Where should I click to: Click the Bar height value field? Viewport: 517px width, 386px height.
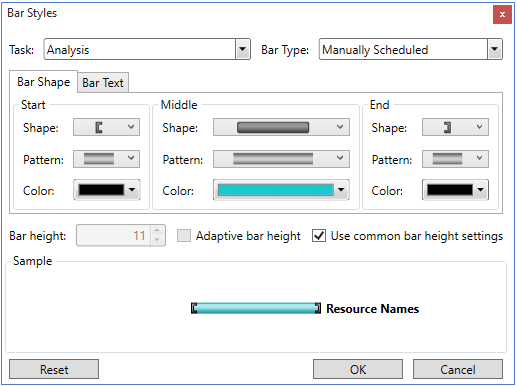(x=113, y=236)
